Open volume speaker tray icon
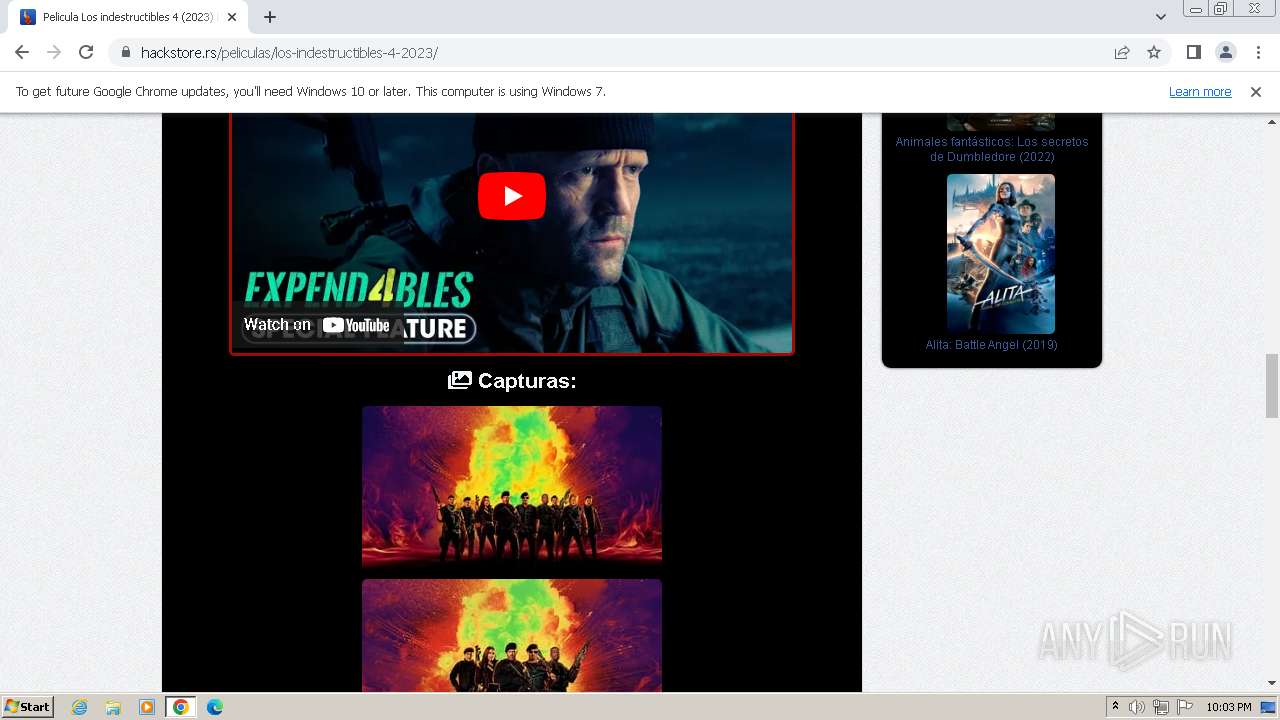 (x=1137, y=707)
